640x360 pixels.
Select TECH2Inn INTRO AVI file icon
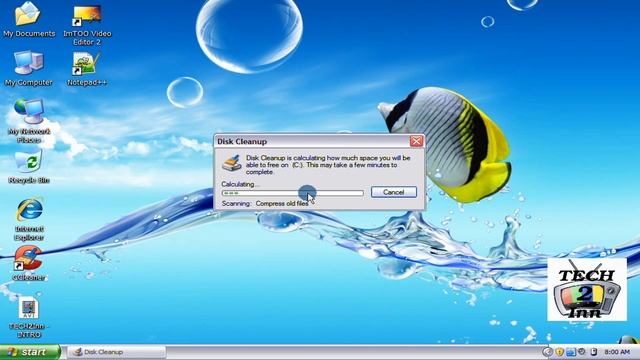(x=28, y=317)
